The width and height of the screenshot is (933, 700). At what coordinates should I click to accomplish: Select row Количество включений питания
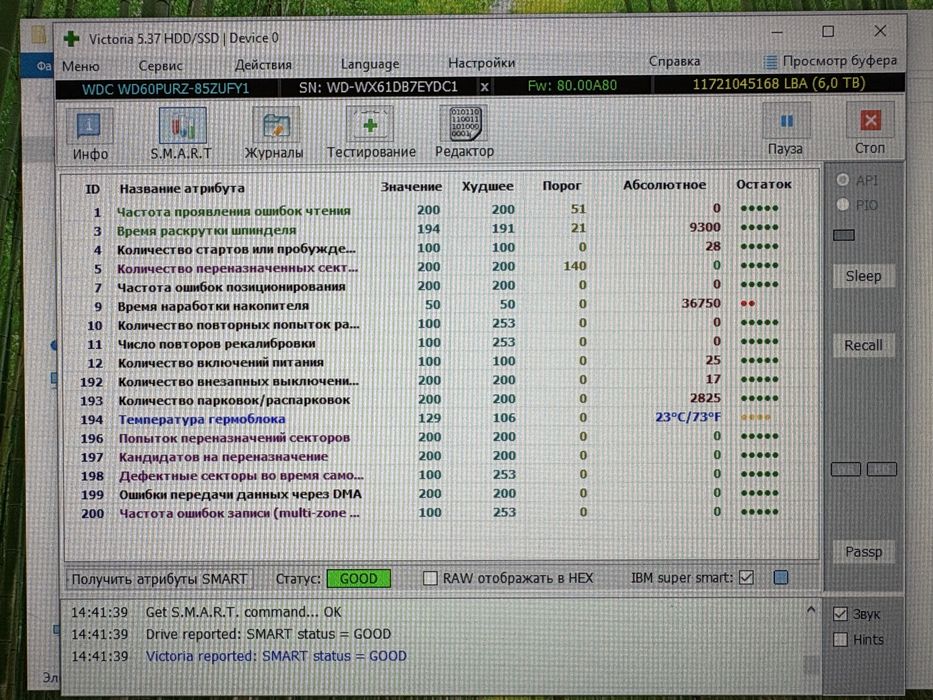pos(442,362)
